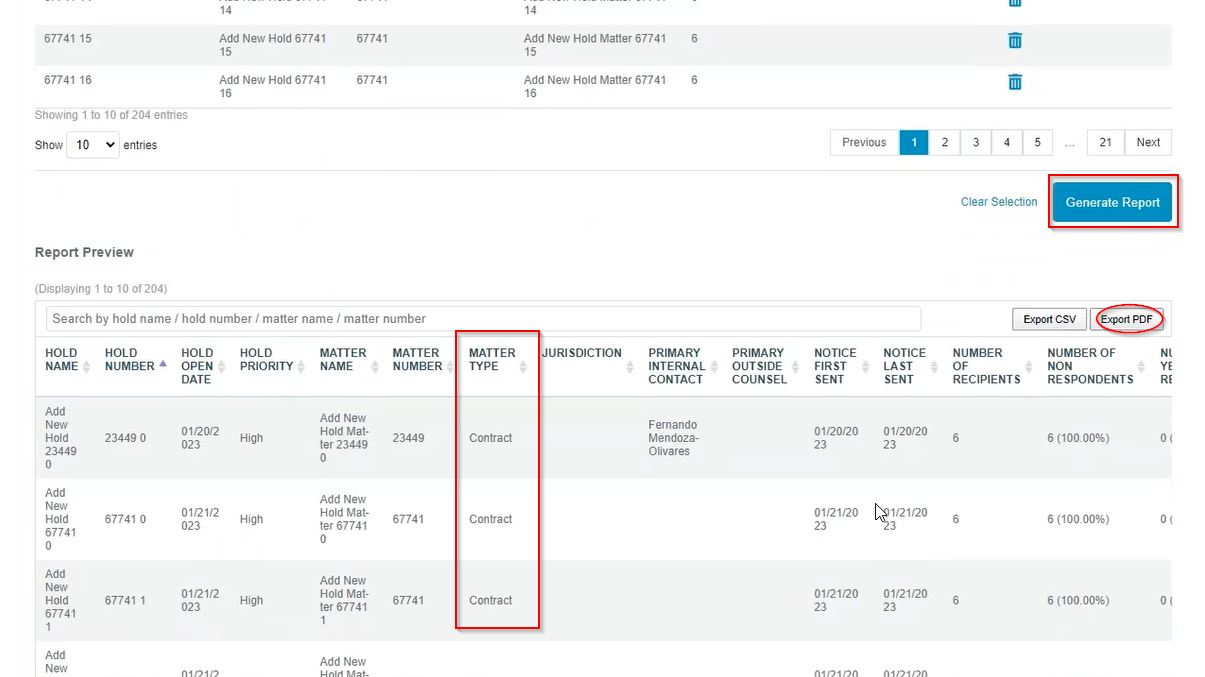This screenshot has width=1205, height=677.
Task: Jump to page 21
Action: click(x=1106, y=143)
